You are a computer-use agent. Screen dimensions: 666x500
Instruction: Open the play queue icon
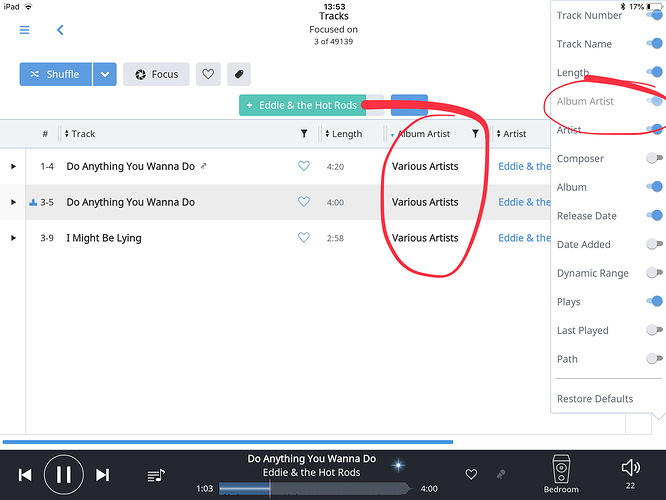coord(156,475)
